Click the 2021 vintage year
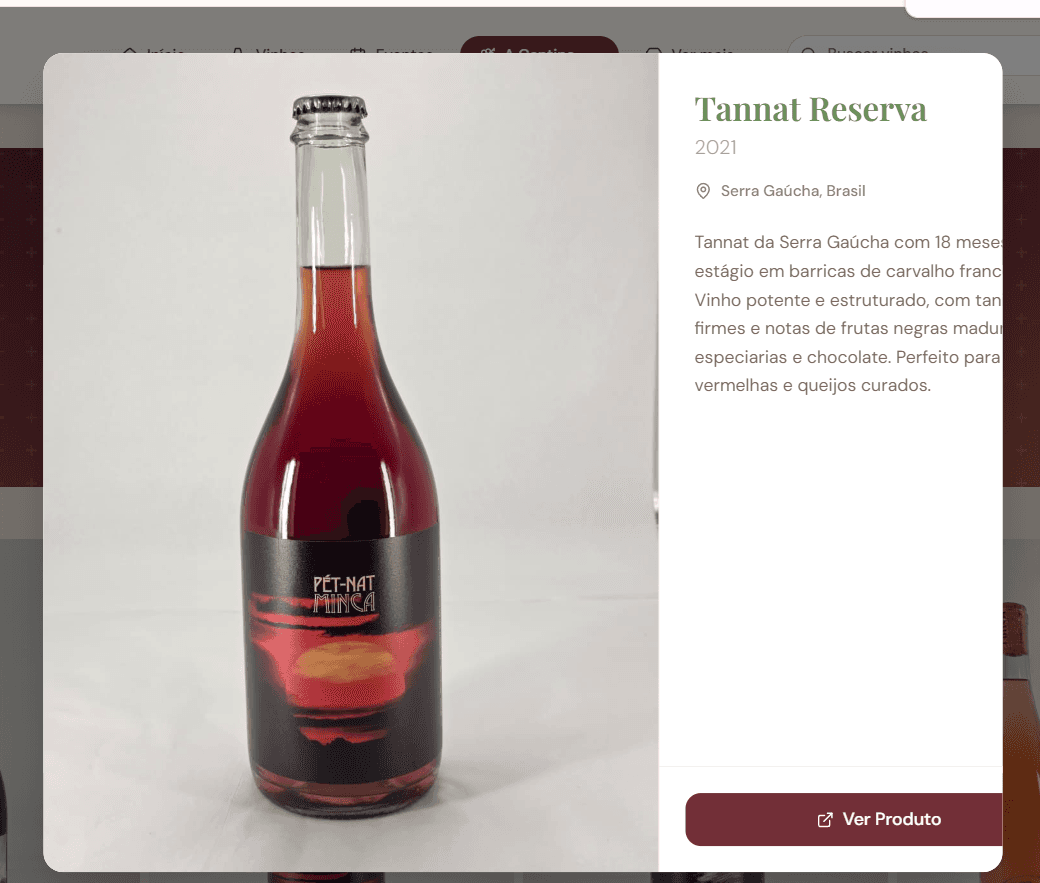The width and height of the screenshot is (1040, 883). click(x=715, y=147)
